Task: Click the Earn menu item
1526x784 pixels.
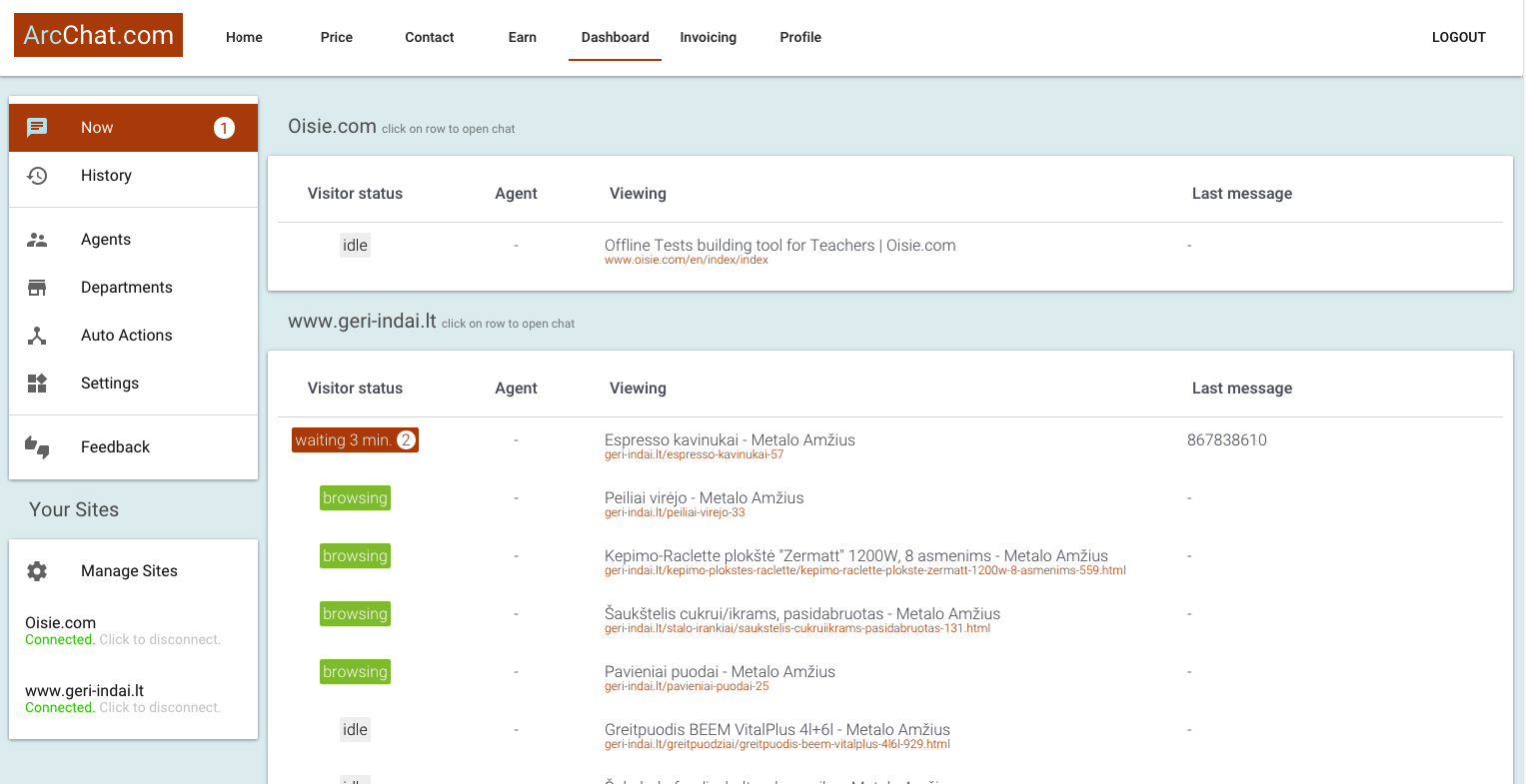Action: tap(522, 37)
